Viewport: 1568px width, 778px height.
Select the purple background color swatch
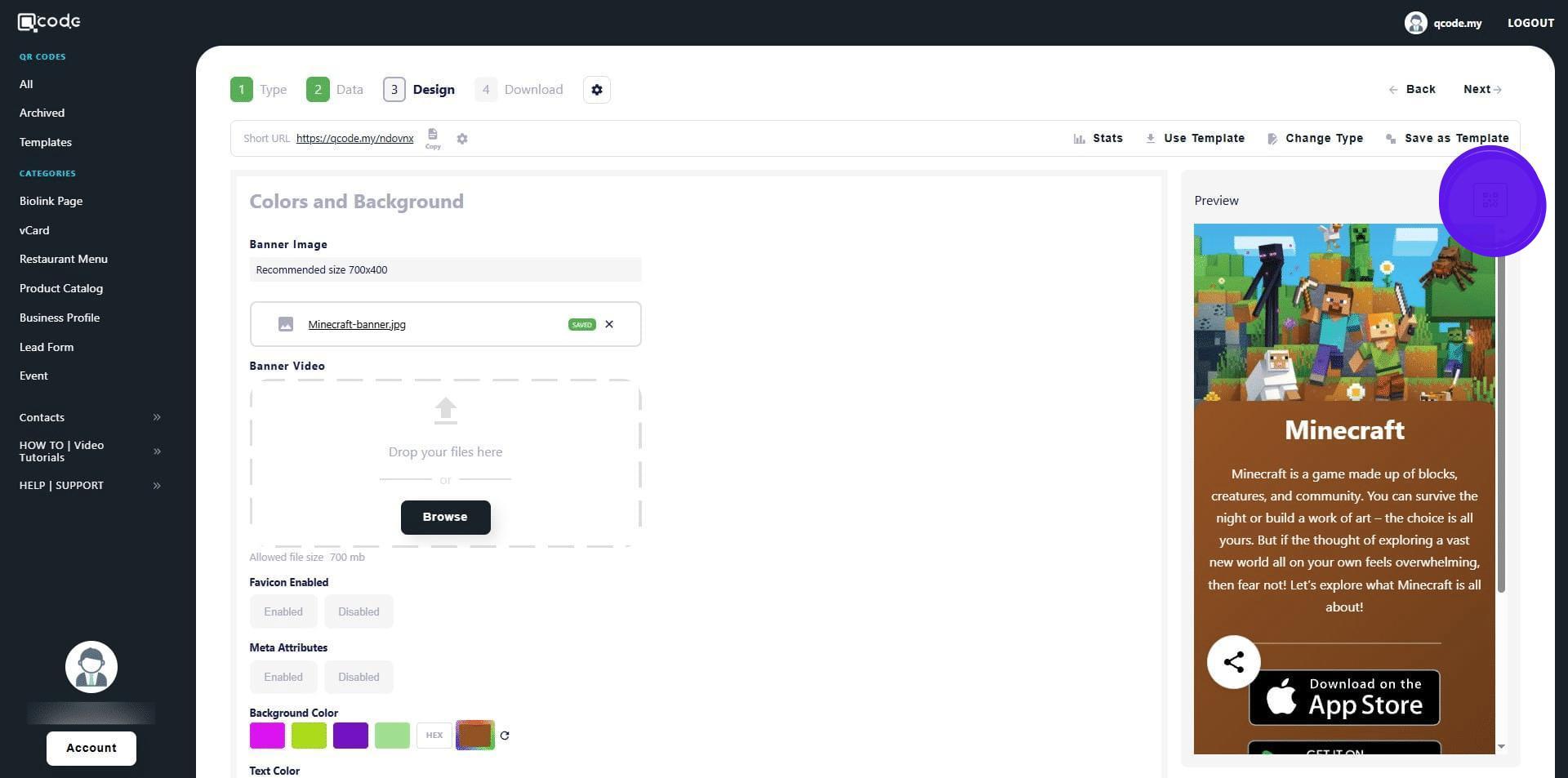350,736
